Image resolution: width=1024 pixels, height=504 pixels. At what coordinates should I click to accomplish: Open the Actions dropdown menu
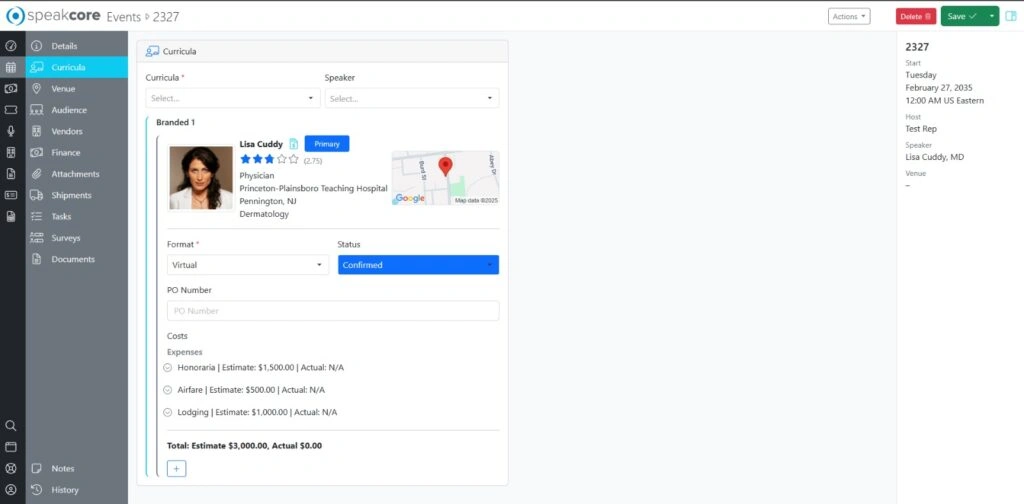pyautogui.click(x=849, y=16)
